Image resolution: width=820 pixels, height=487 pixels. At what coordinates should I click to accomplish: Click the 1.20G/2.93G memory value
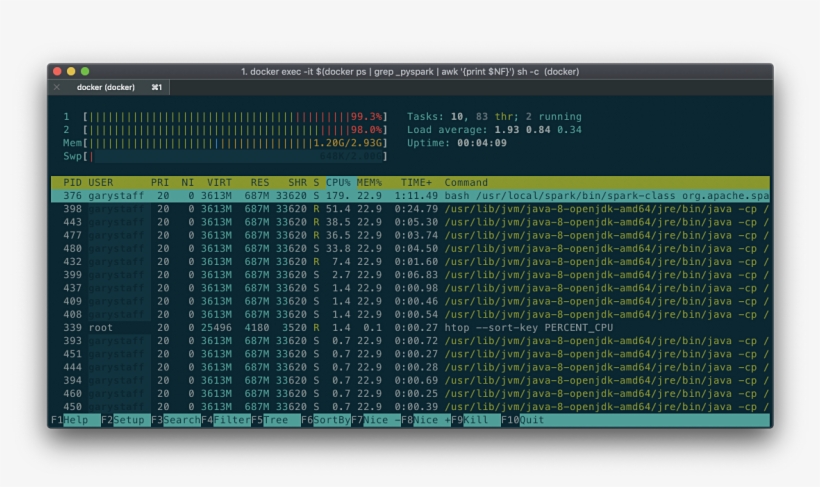tap(348, 143)
